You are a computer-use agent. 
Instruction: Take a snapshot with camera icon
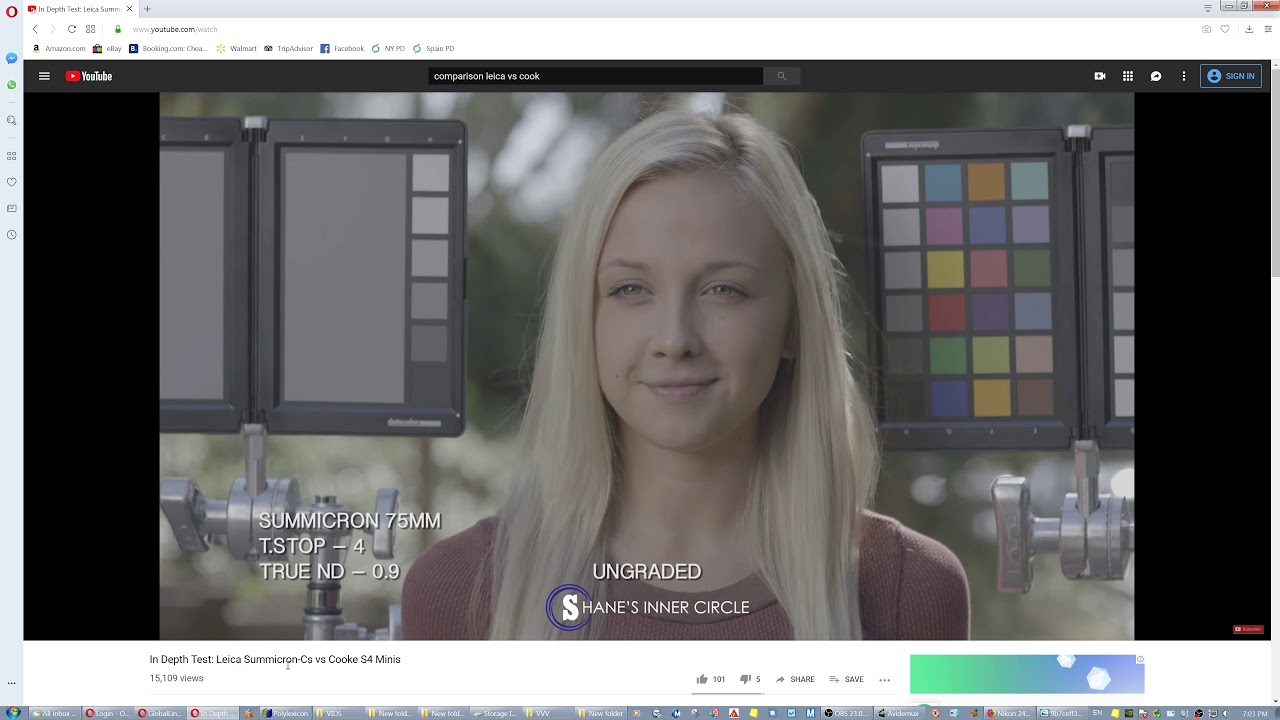coord(1207,29)
